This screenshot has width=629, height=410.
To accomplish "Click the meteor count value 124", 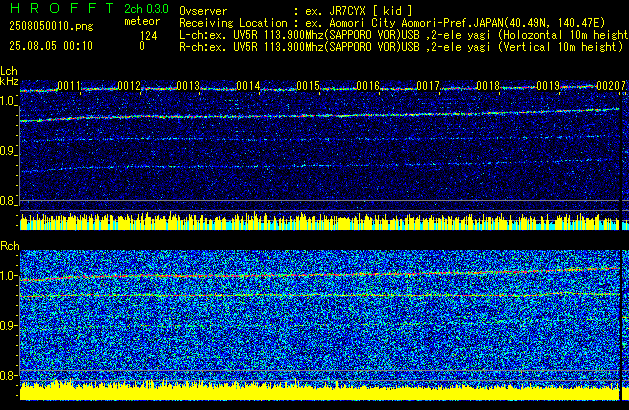I will [x=148, y=36].
